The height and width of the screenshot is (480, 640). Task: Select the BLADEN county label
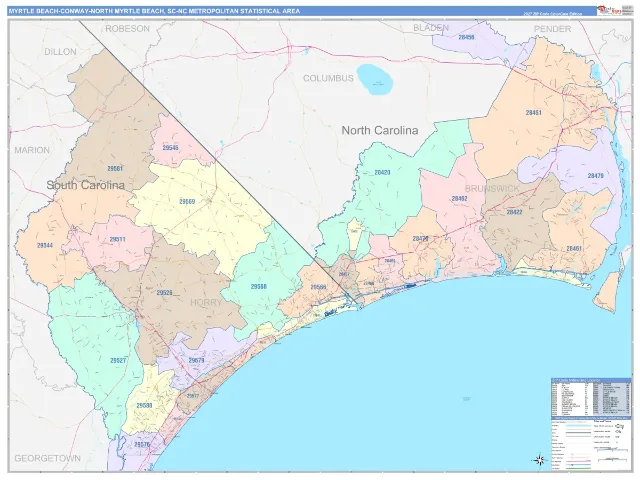click(431, 28)
